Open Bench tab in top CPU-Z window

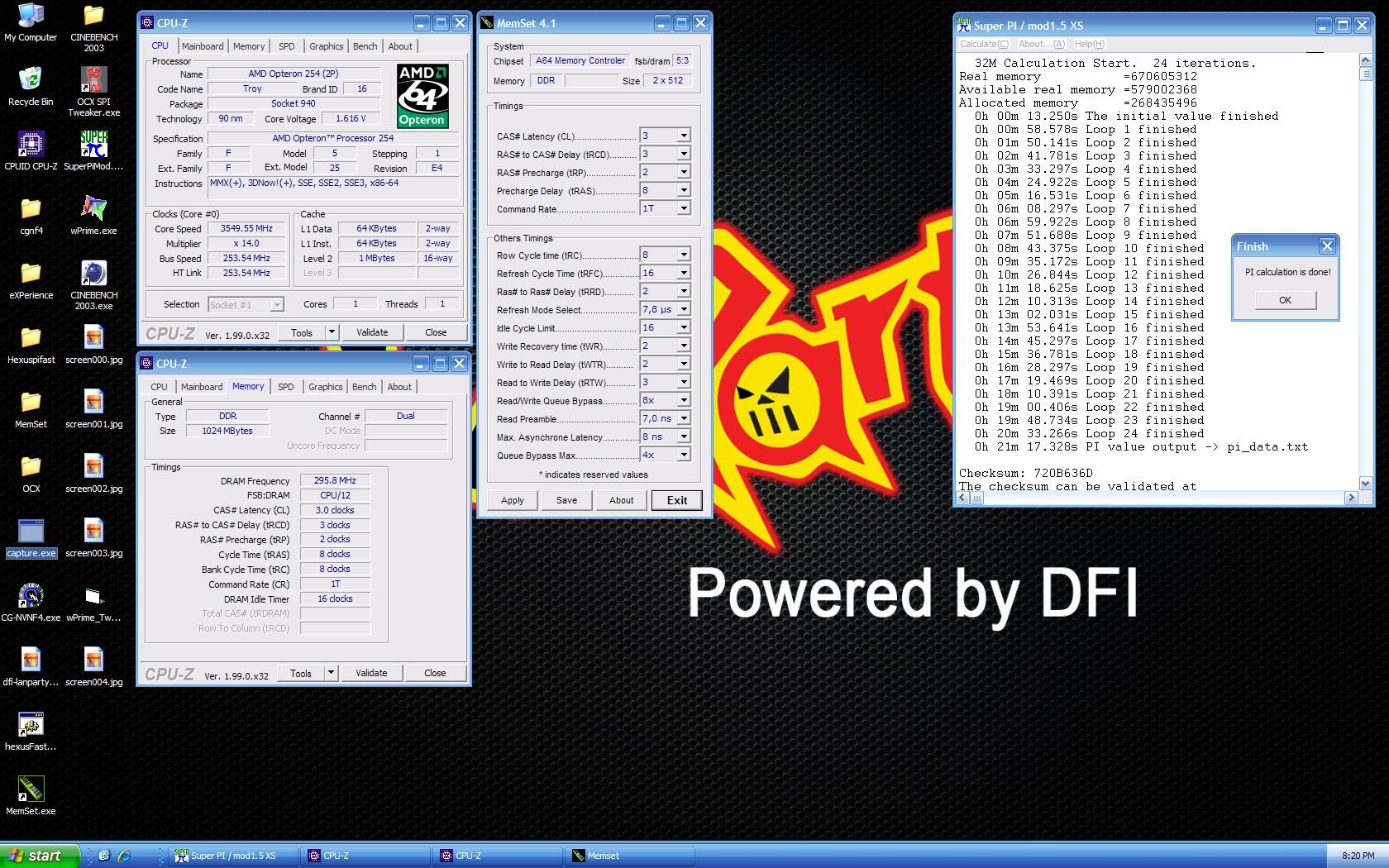(x=365, y=46)
